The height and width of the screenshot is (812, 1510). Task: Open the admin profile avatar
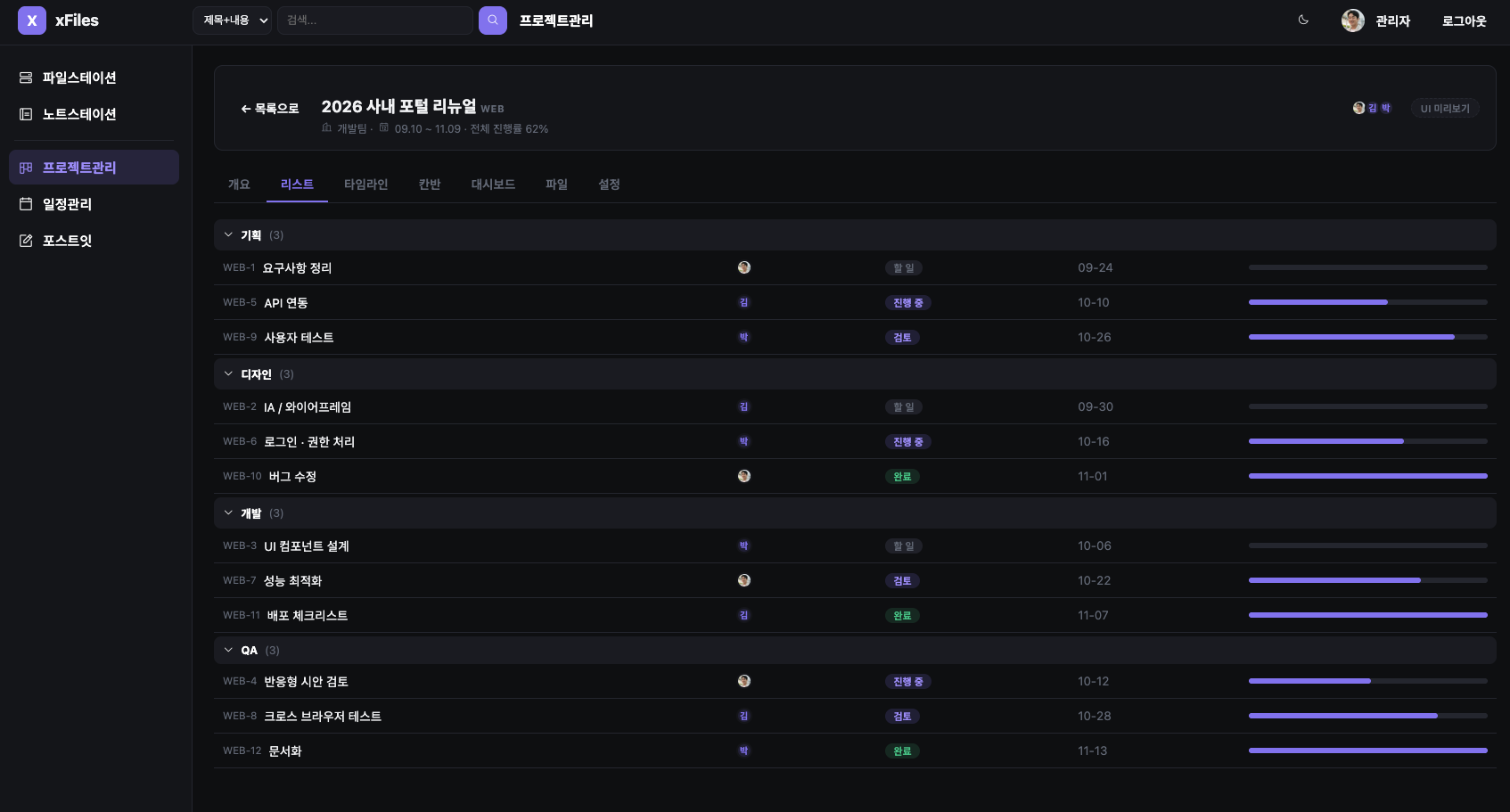pos(1353,21)
